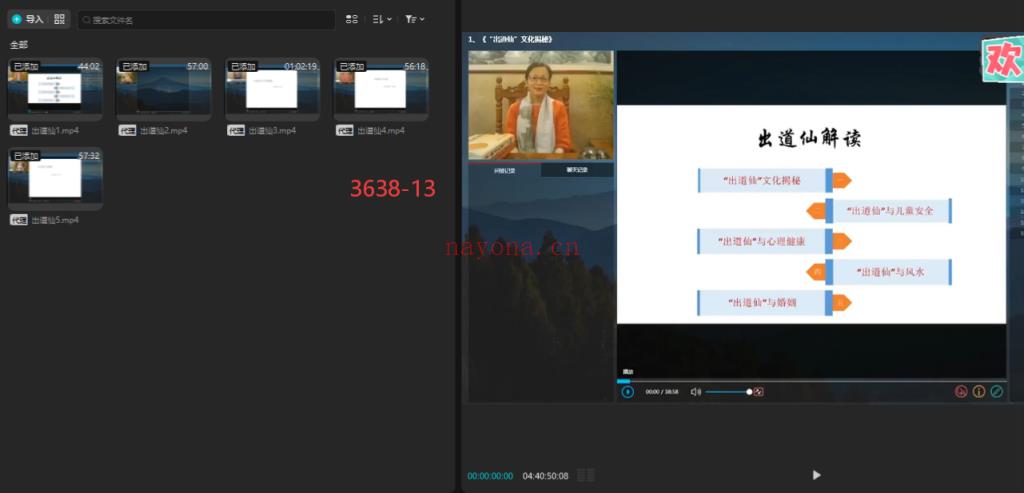
Task: Select the 出道仙4.mp4 clip thumbnail
Action: coord(381,89)
